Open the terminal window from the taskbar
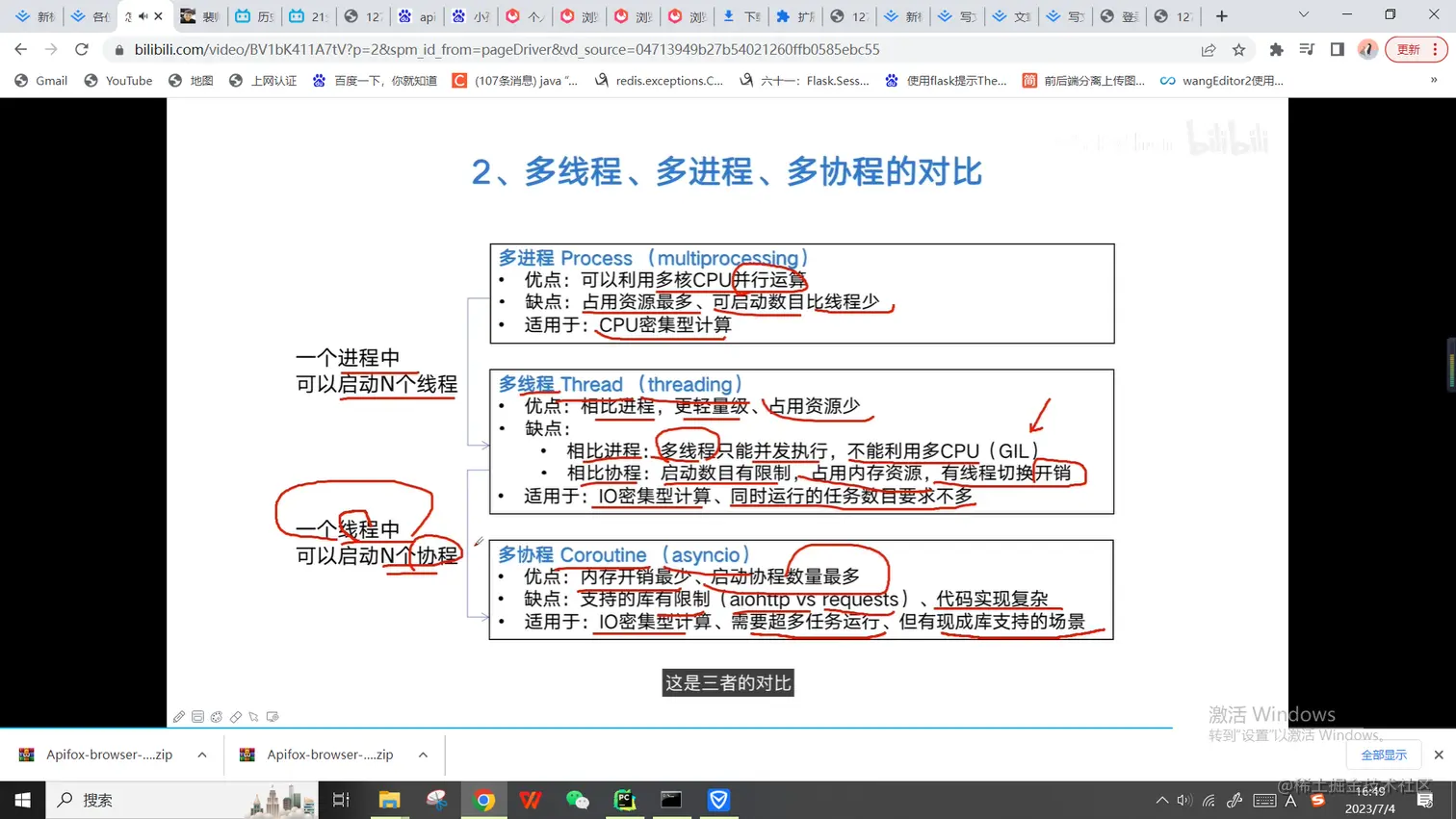Image resolution: width=1456 pixels, height=819 pixels. [x=671, y=800]
